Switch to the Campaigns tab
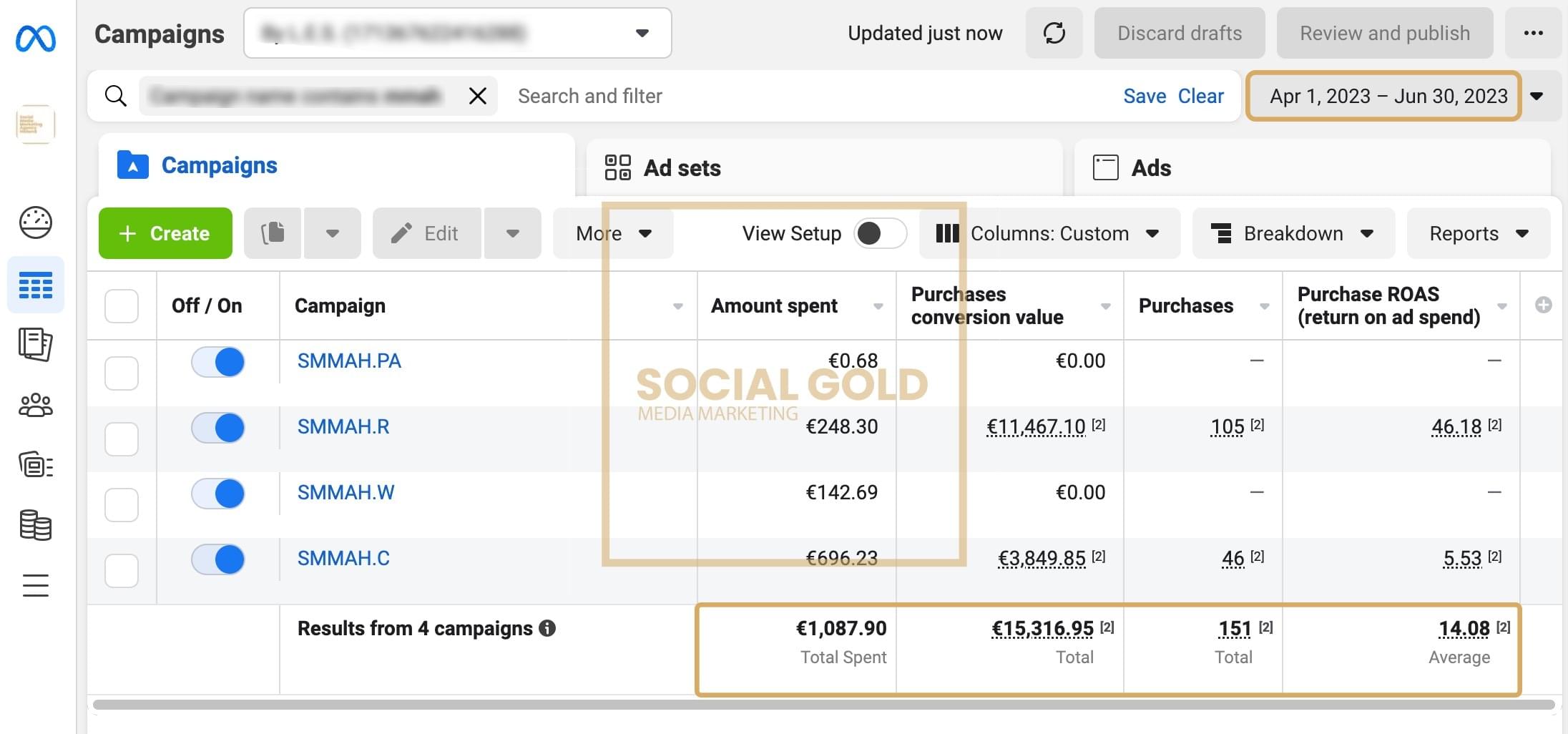Viewport: 1568px width, 734px height. [336, 165]
